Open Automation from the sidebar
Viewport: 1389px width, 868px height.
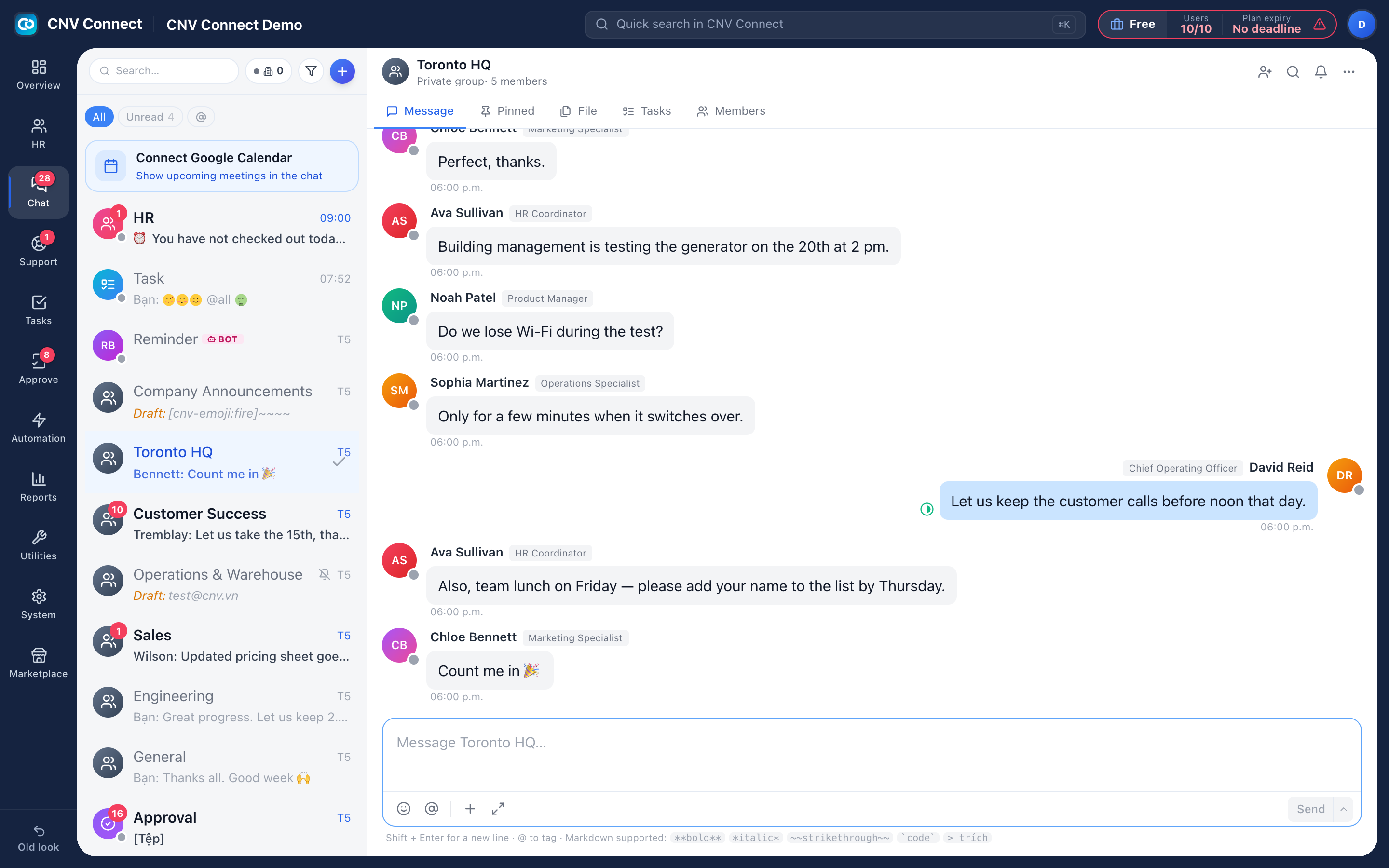[39, 428]
